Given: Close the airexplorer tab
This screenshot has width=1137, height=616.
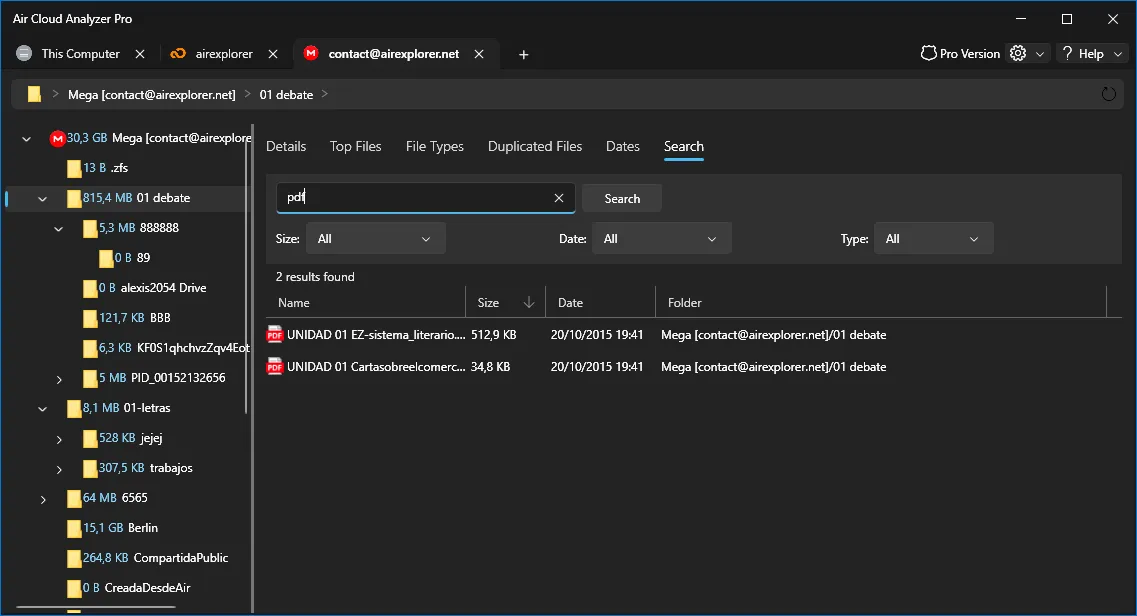Looking at the screenshot, I should [273, 54].
